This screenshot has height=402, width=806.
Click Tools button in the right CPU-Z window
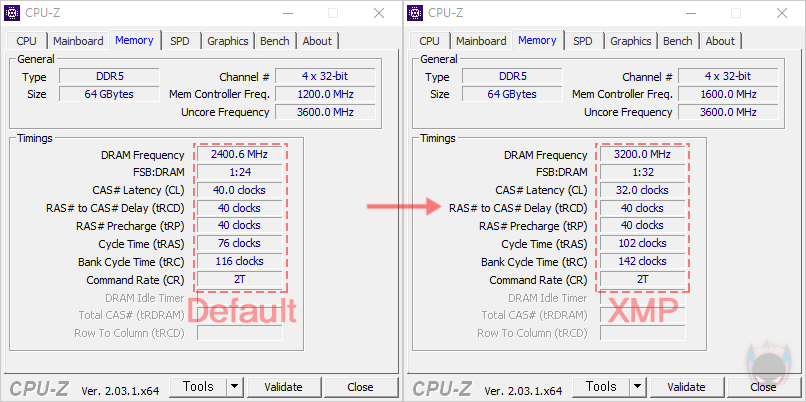pyautogui.click(x=601, y=387)
